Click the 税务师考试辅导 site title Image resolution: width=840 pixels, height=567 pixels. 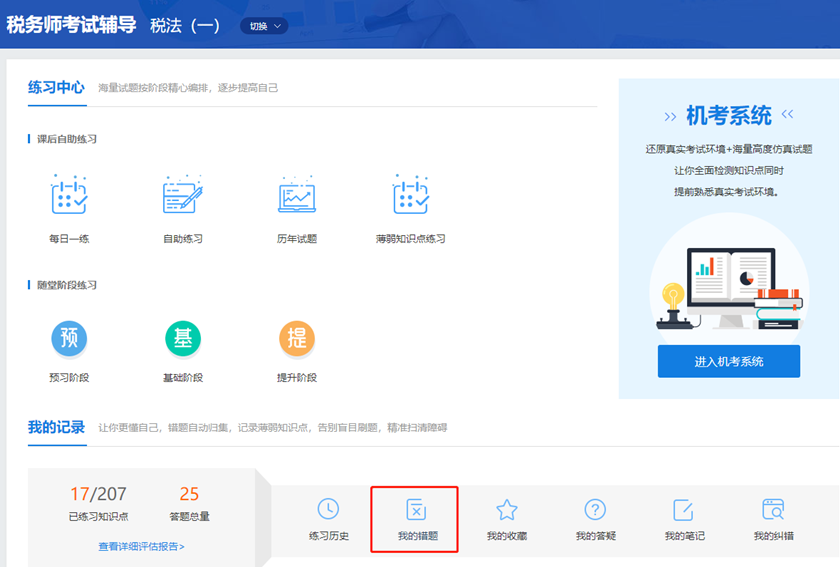(71, 25)
